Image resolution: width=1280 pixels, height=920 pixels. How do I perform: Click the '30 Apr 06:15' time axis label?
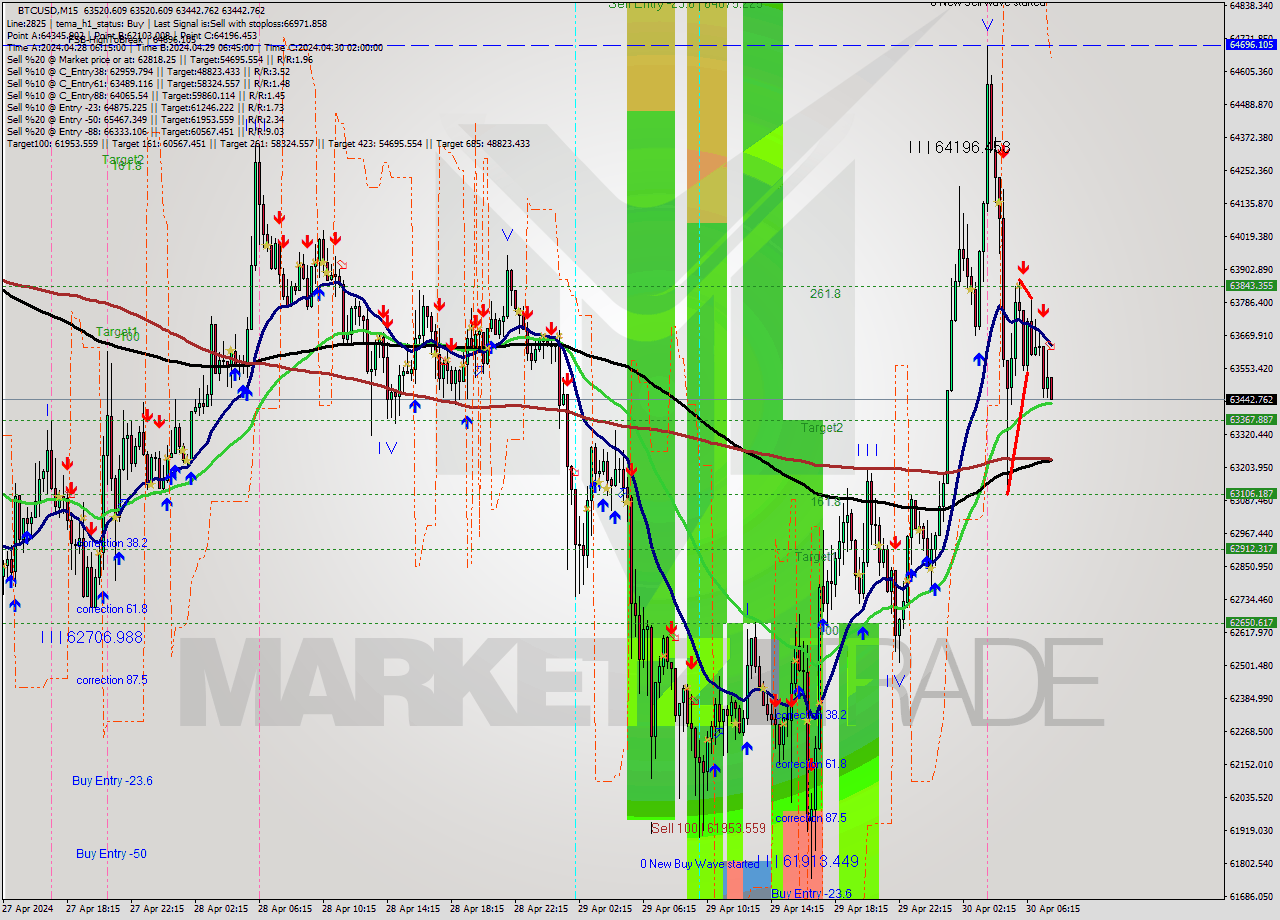[1053, 909]
